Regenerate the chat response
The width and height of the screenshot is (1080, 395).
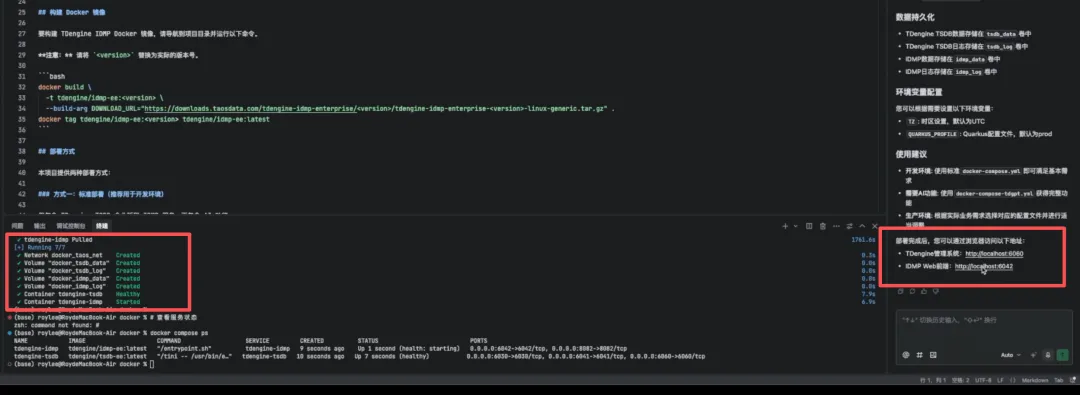pyautogui.click(x=913, y=291)
